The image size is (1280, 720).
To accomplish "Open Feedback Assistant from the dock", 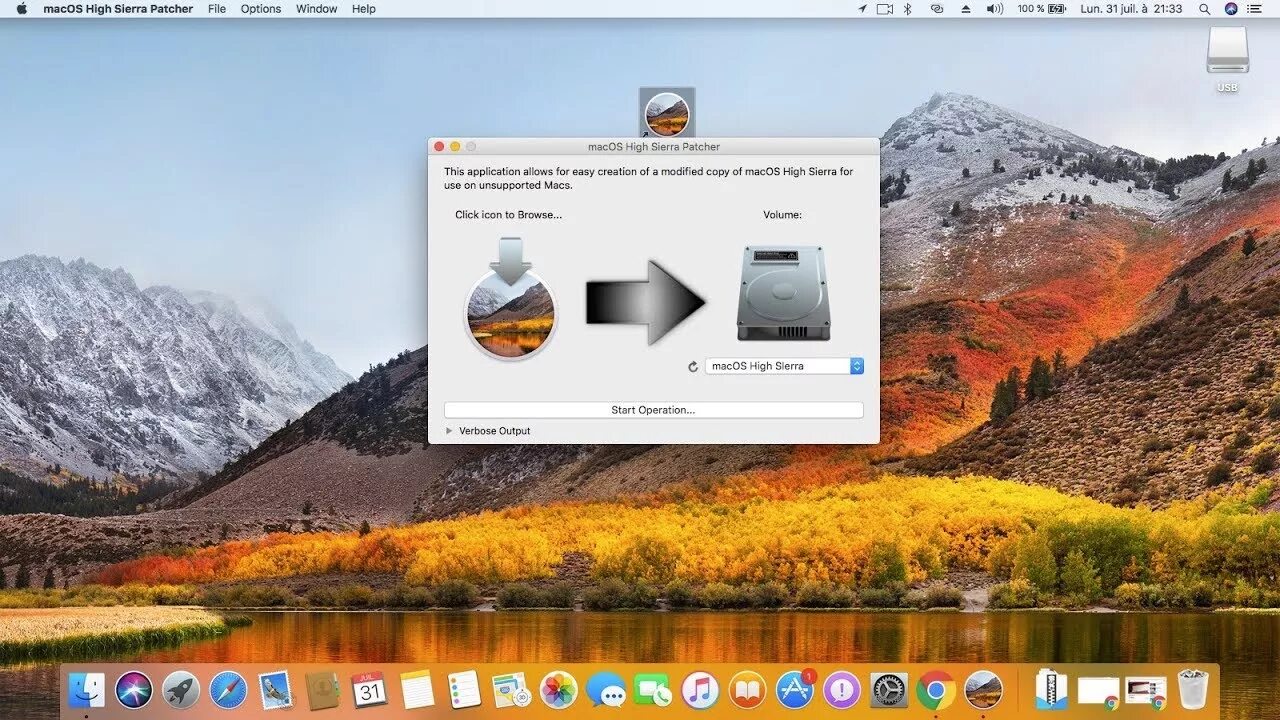I will click(x=842, y=690).
